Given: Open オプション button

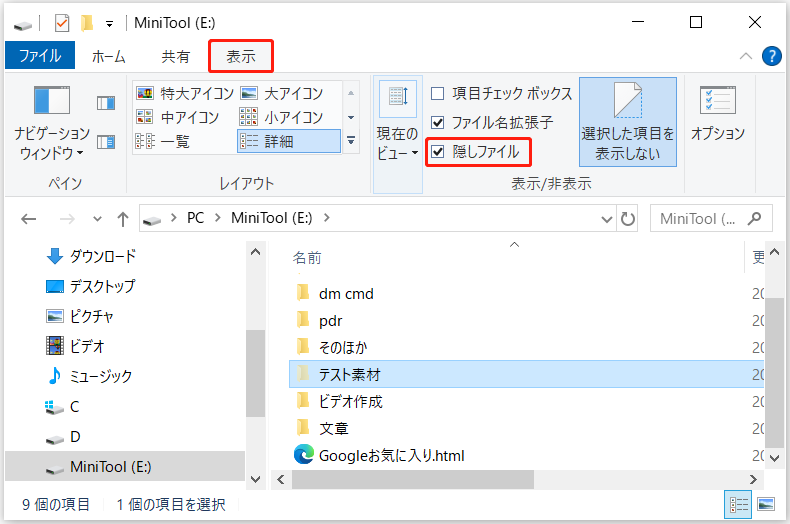Looking at the screenshot, I should (x=718, y=114).
